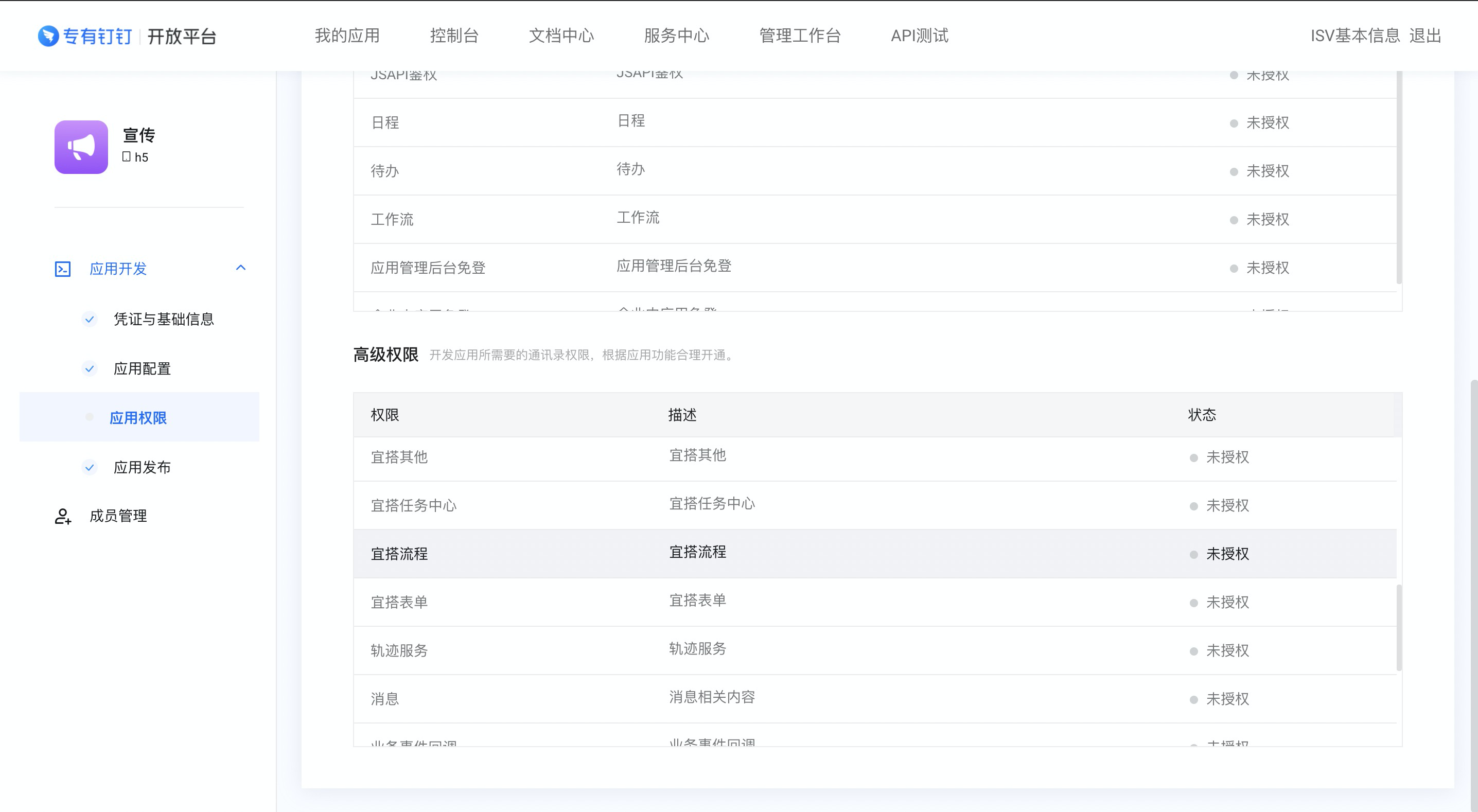Viewport: 1478px width, 812px height.
Task: Click the h5 device icon
Action: click(x=127, y=156)
